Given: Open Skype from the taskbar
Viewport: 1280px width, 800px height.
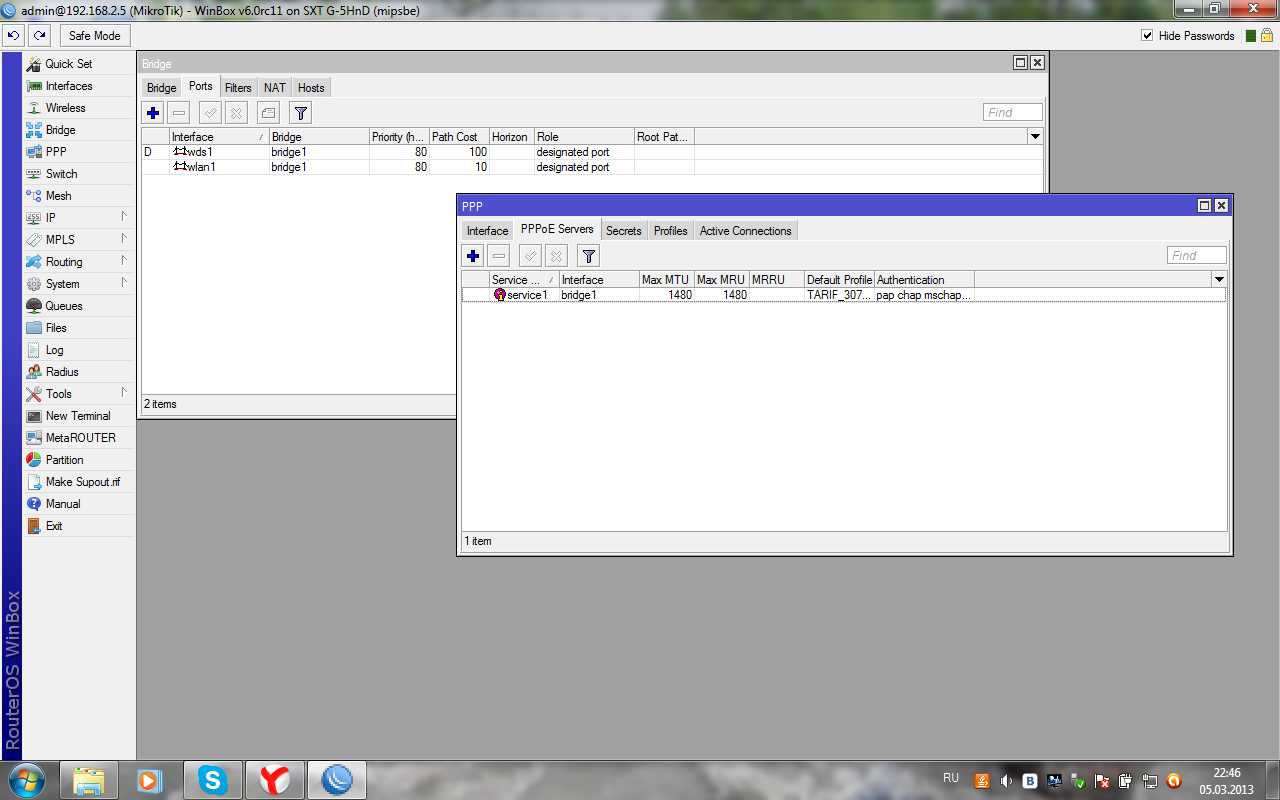Looking at the screenshot, I should (x=212, y=779).
